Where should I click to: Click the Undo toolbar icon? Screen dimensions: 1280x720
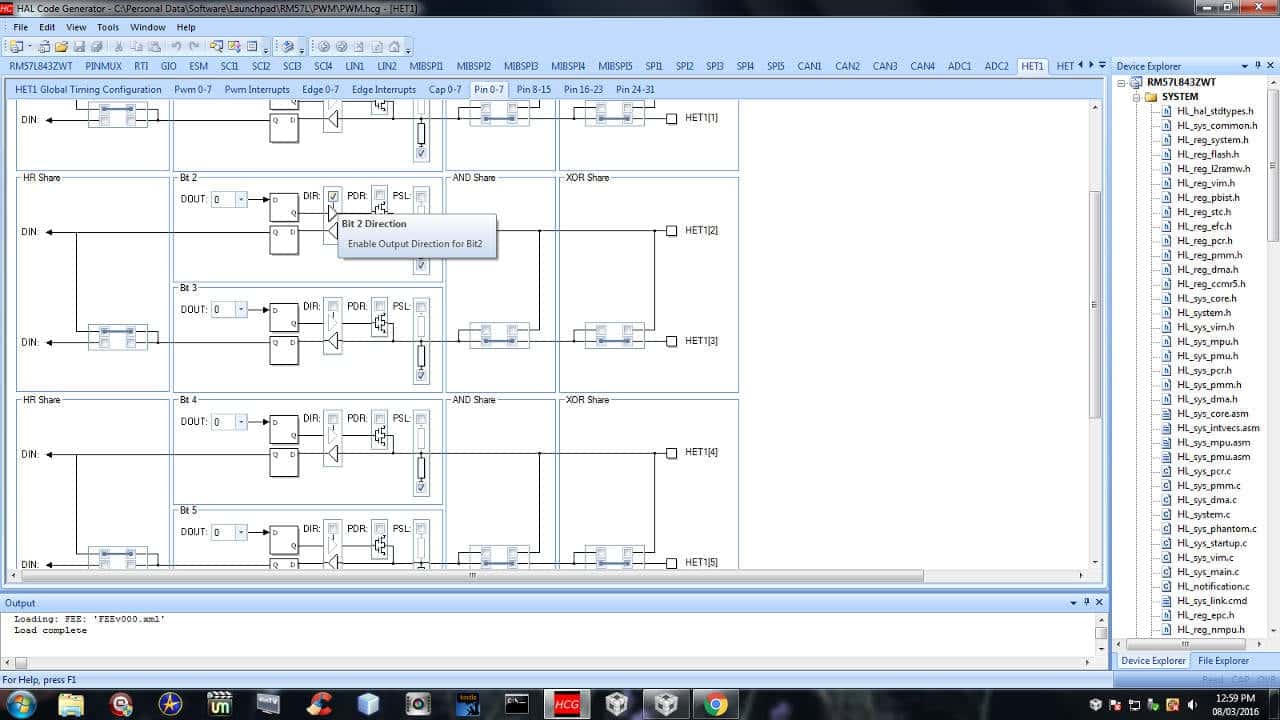(176, 47)
